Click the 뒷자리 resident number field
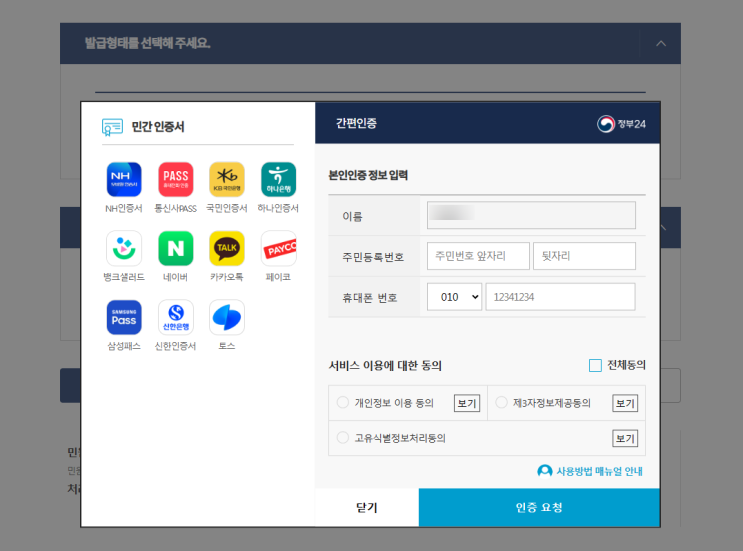Viewport: 743px width, 551px height. 584,256
